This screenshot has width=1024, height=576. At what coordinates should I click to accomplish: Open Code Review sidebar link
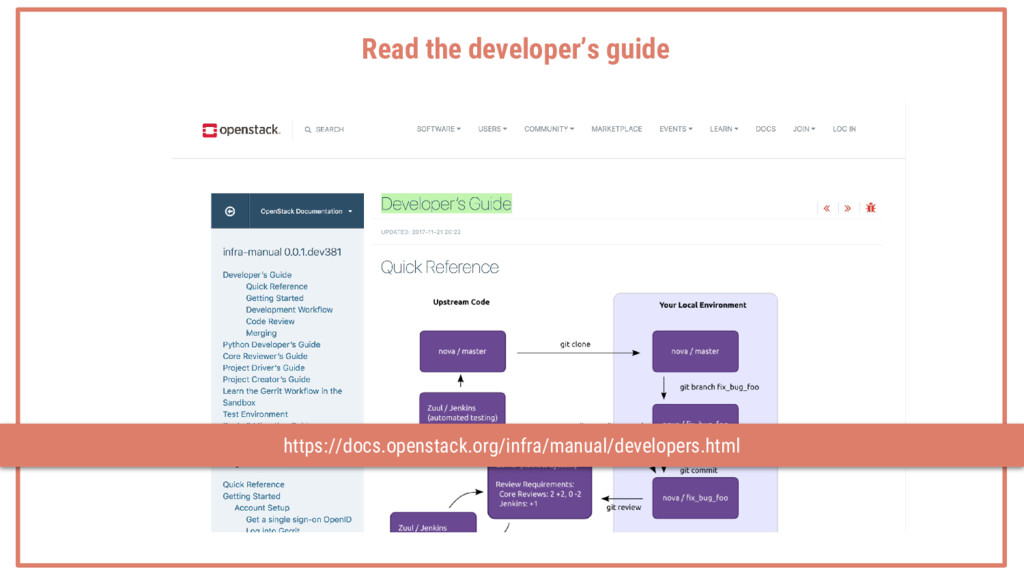(x=270, y=321)
